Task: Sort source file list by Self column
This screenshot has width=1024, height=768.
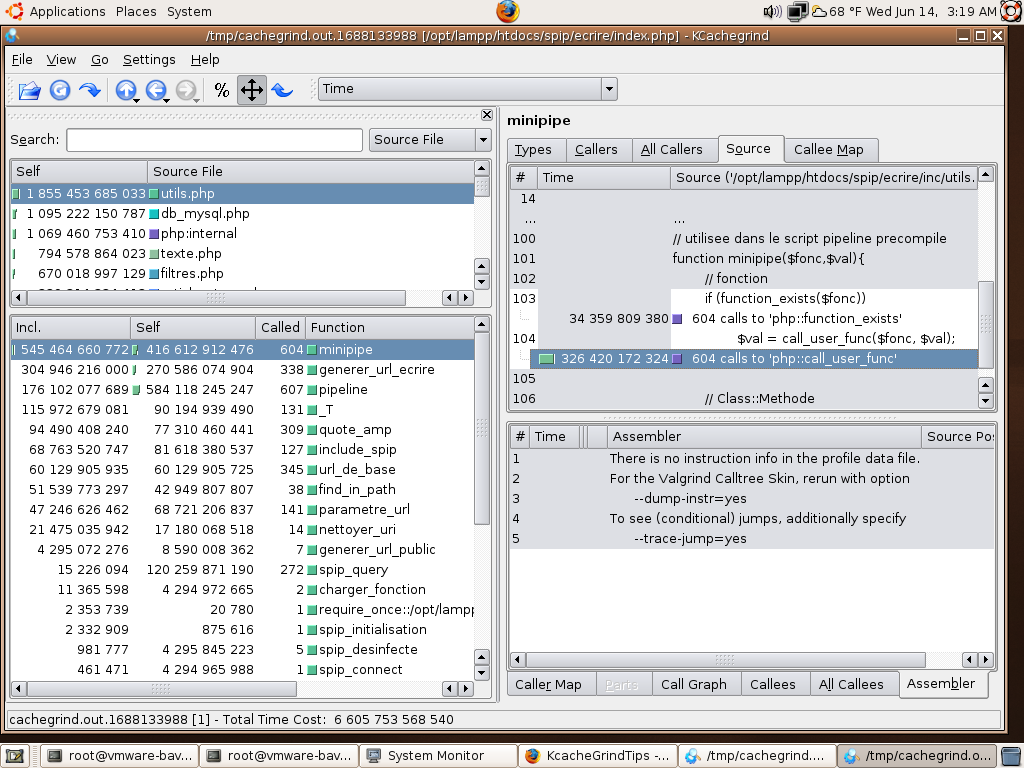Action: [79, 172]
